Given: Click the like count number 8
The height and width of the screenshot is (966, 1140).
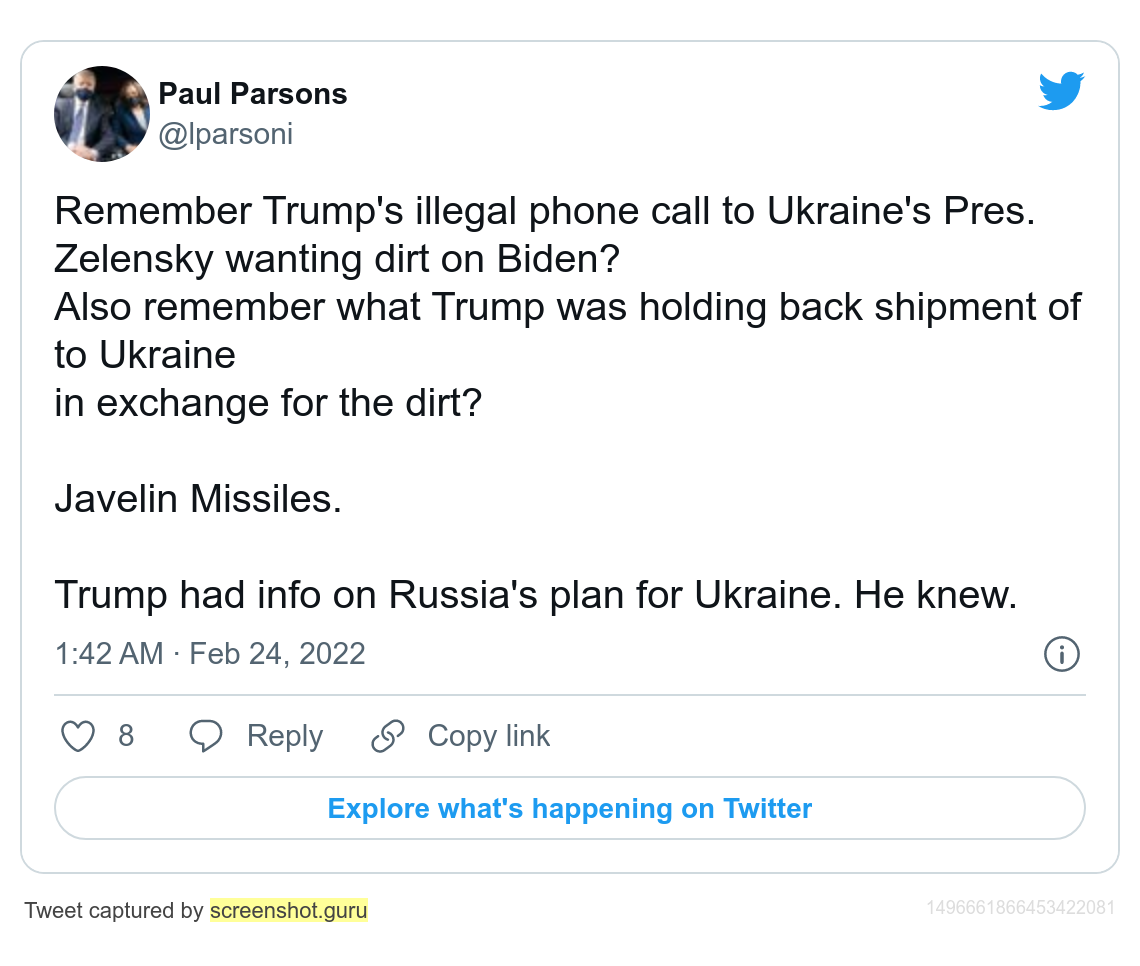Looking at the screenshot, I should point(126,736).
